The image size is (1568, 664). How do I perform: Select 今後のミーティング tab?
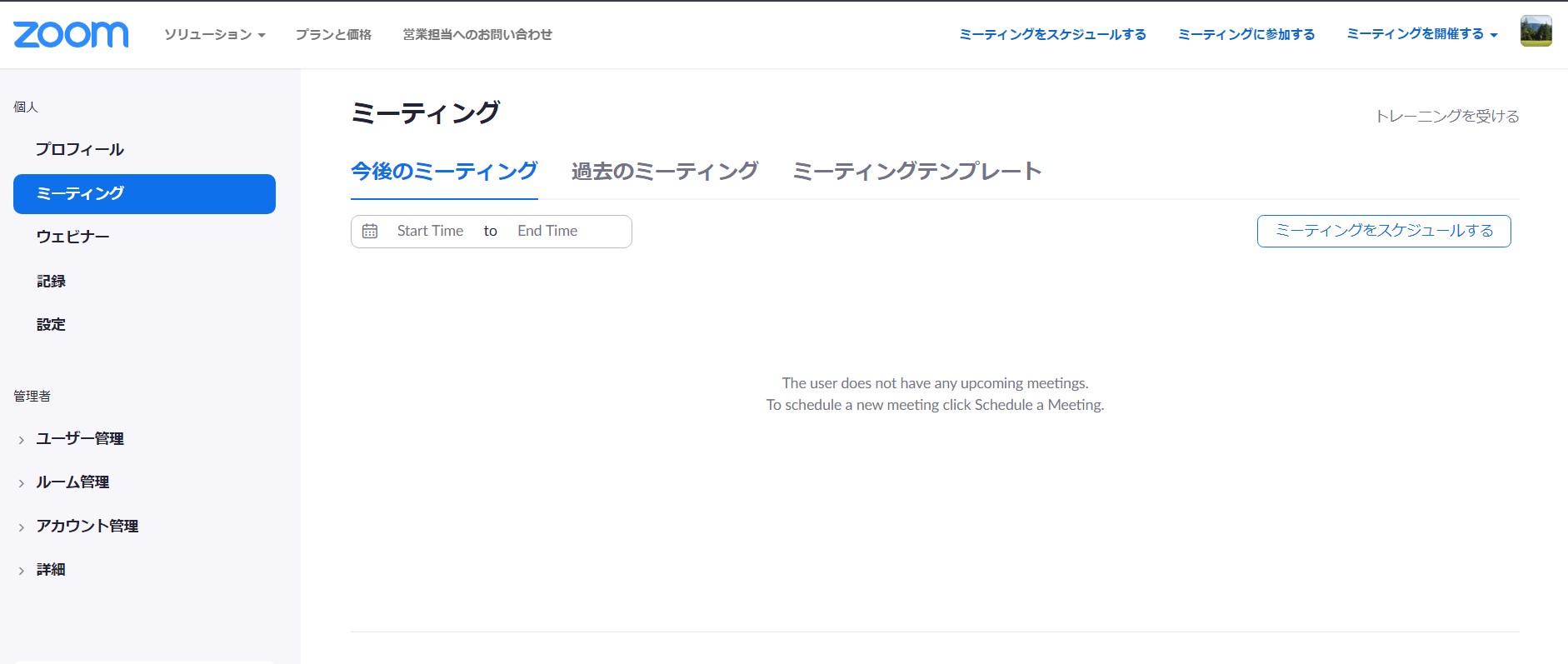point(444,172)
